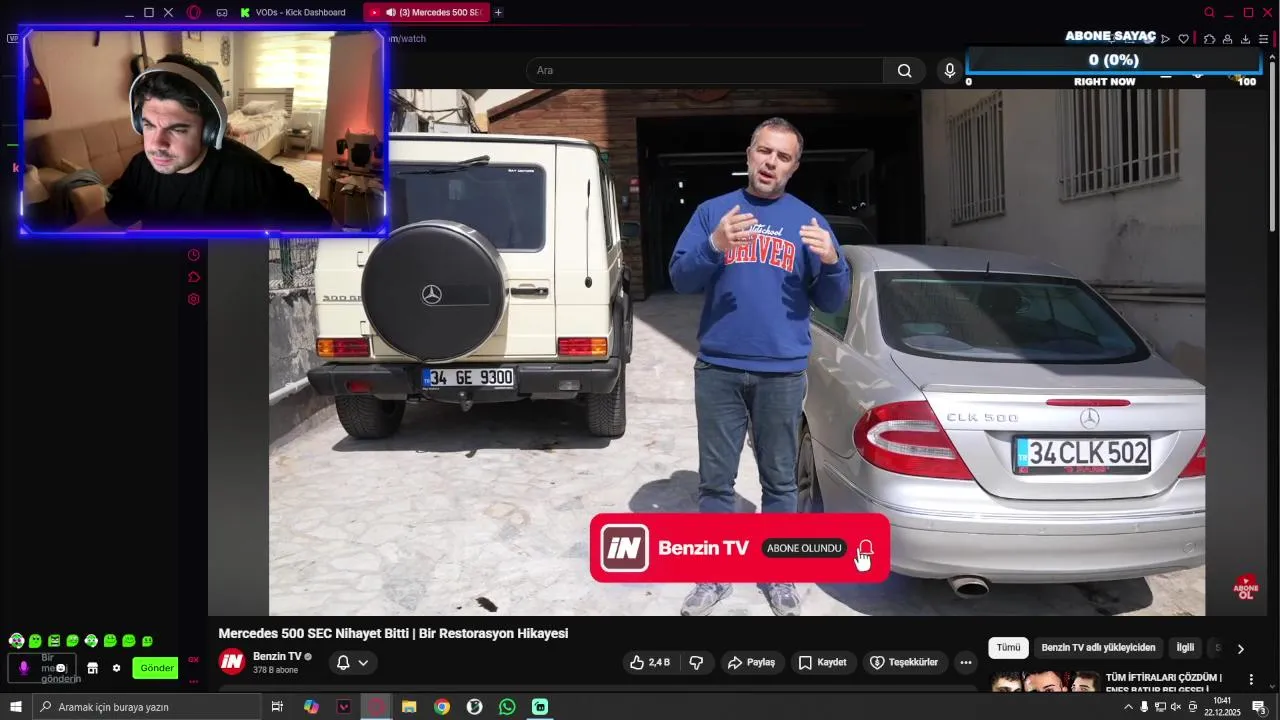Select the Tümü filter chip
Image resolution: width=1280 pixels, height=720 pixels.
[1008, 647]
